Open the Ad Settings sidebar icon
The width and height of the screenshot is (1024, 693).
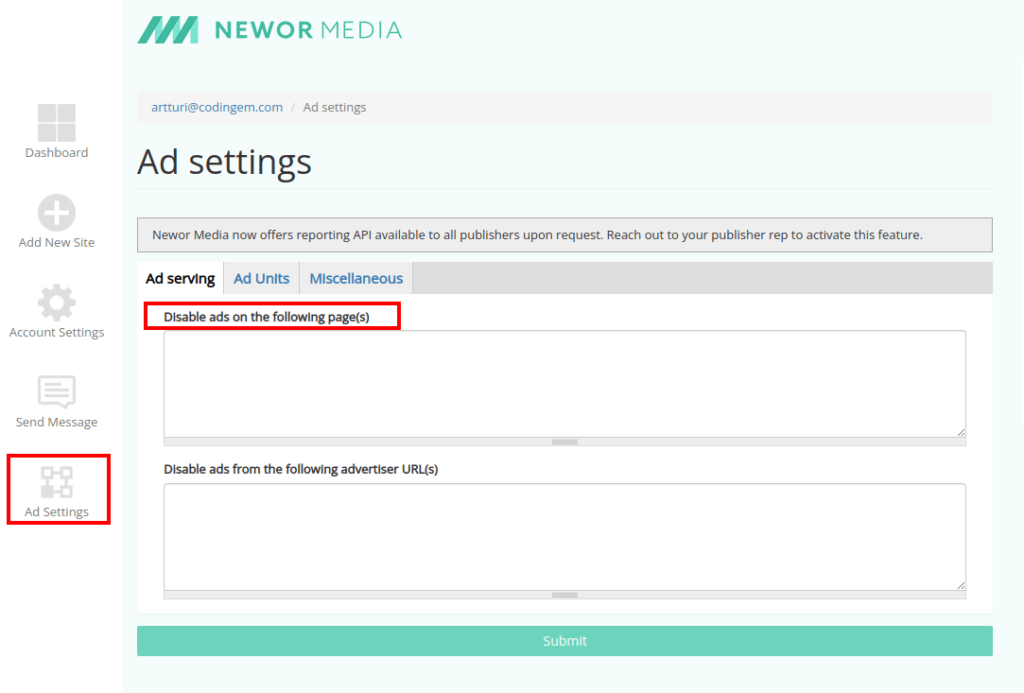[x=57, y=482]
